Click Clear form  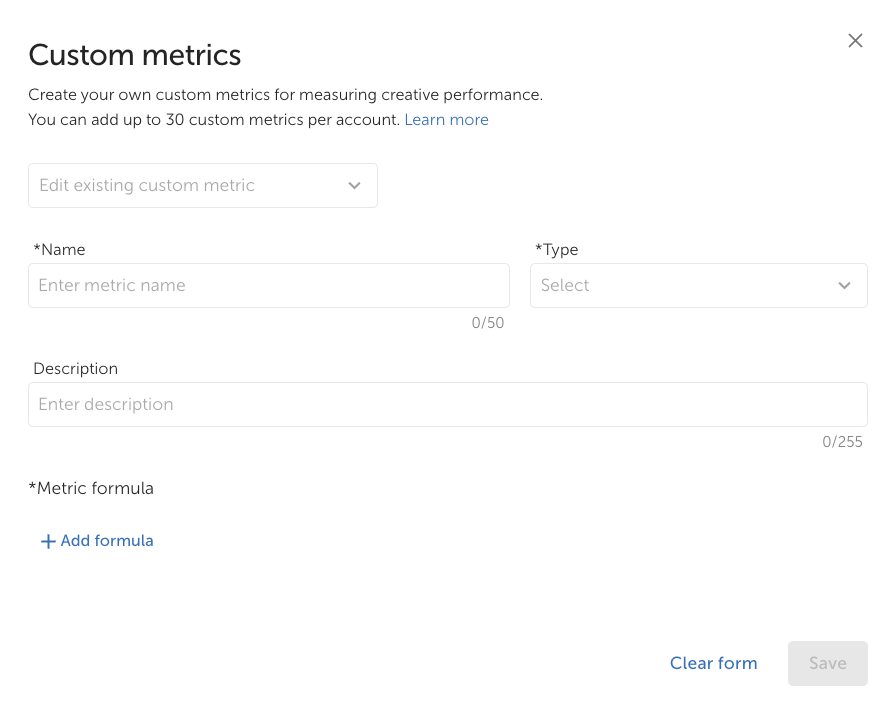coord(713,663)
